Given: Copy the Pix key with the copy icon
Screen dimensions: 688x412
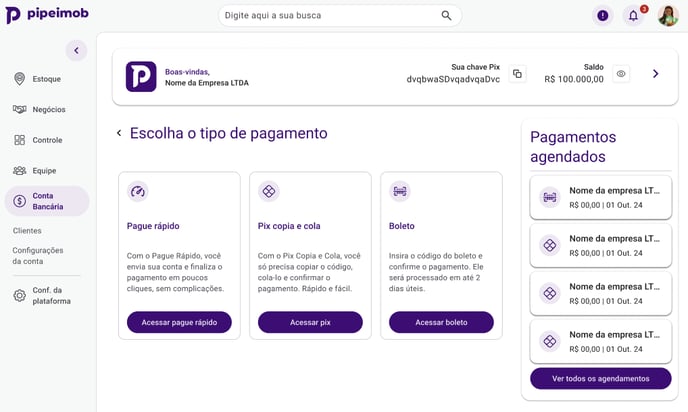Looking at the screenshot, I should click(517, 74).
